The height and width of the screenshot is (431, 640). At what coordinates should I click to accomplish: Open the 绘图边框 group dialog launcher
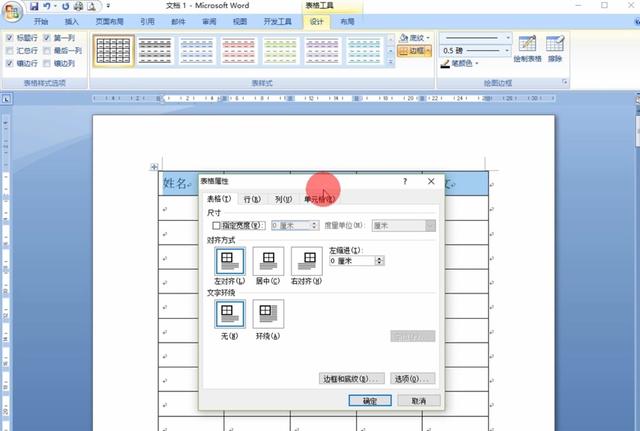(x=565, y=82)
